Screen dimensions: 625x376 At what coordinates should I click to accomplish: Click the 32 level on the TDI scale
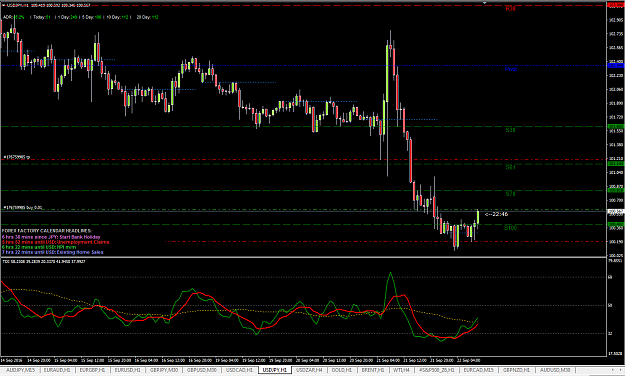pyautogui.click(x=610, y=333)
